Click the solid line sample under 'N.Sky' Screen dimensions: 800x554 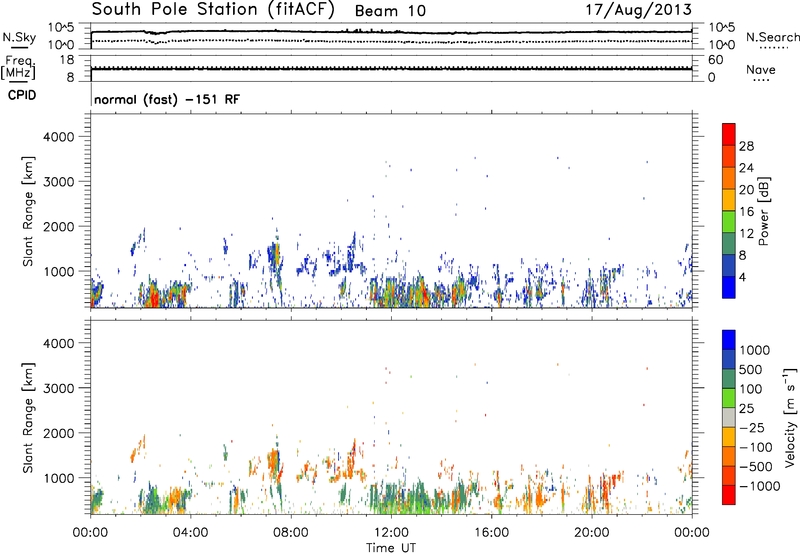pos(19,47)
